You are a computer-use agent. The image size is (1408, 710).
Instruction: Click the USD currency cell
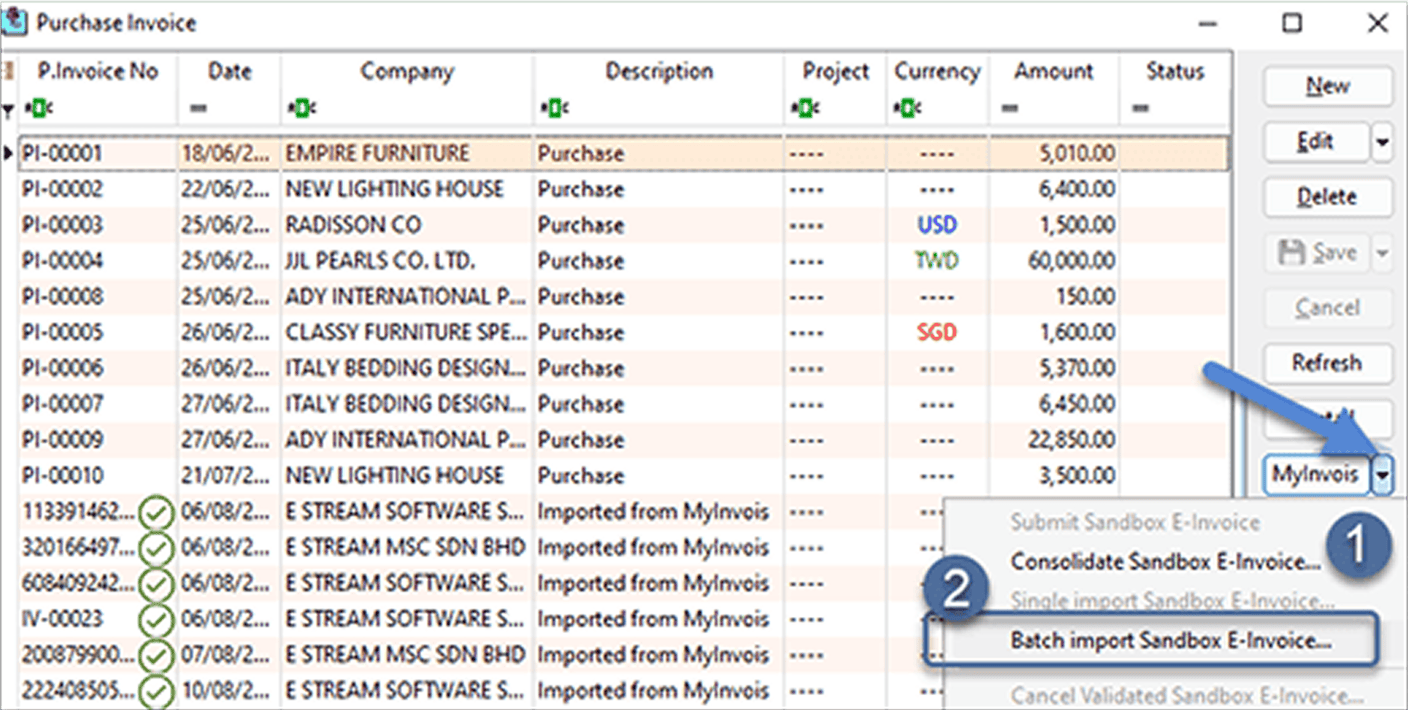pyautogui.click(x=938, y=225)
